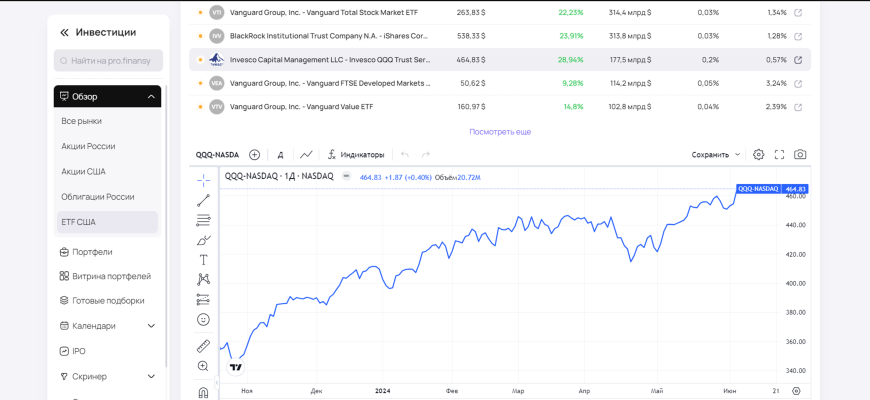
Task: Open the Индикаторы button
Action: coord(356,155)
